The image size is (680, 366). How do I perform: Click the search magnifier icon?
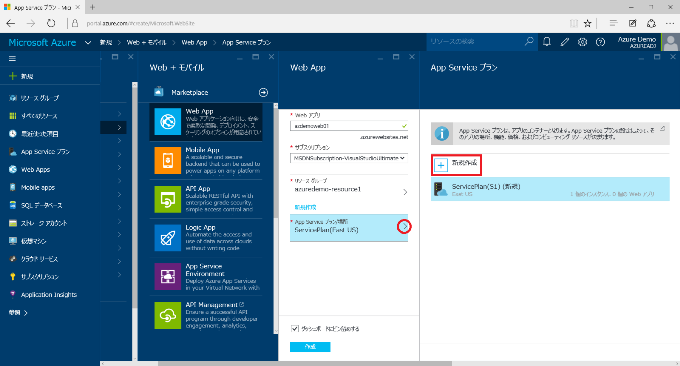tap(529, 42)
